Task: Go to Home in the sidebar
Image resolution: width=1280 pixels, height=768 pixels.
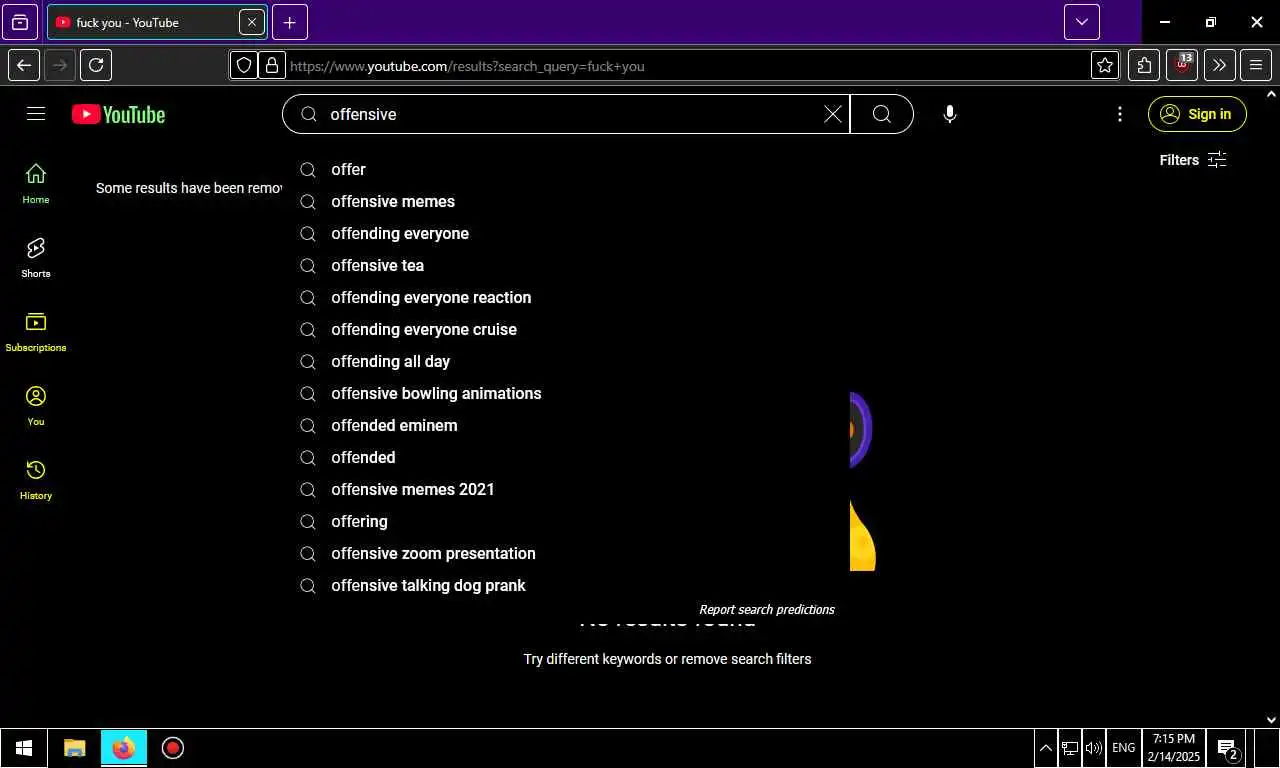Action: click(36, 184)
